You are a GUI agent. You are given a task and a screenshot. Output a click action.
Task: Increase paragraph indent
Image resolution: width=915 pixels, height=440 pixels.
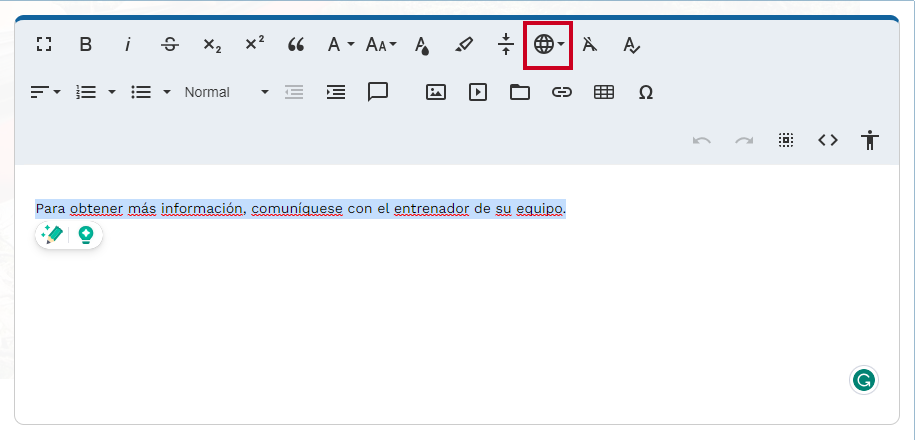pyautogui.click(x=336, y=92)
